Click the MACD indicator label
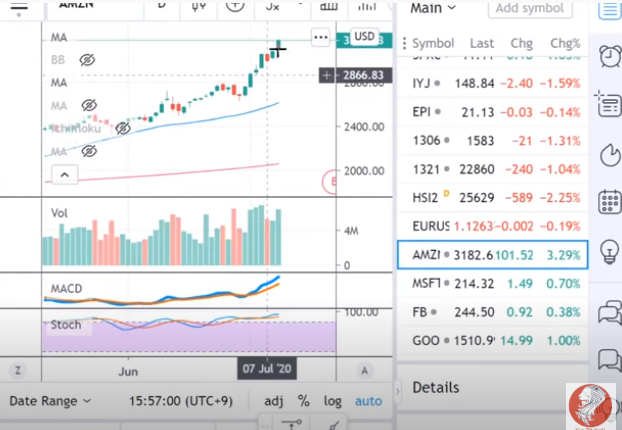 click(x=66, y=288)
